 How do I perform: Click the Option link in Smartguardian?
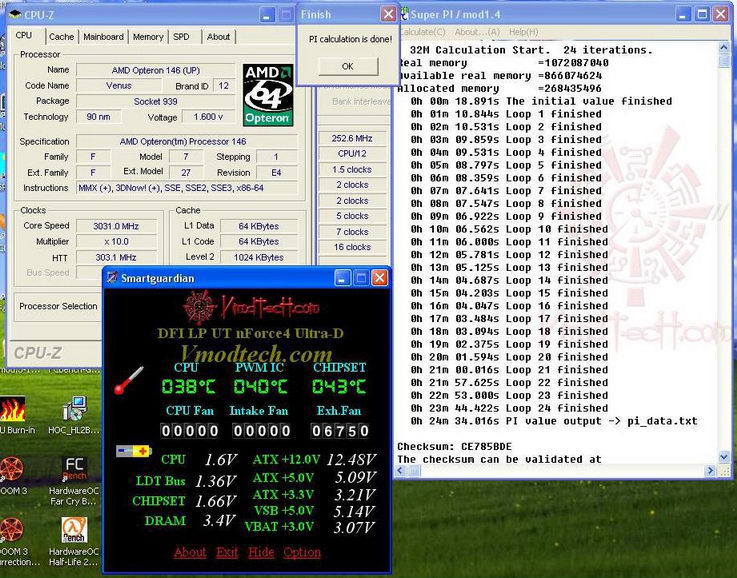coord(302,552)
